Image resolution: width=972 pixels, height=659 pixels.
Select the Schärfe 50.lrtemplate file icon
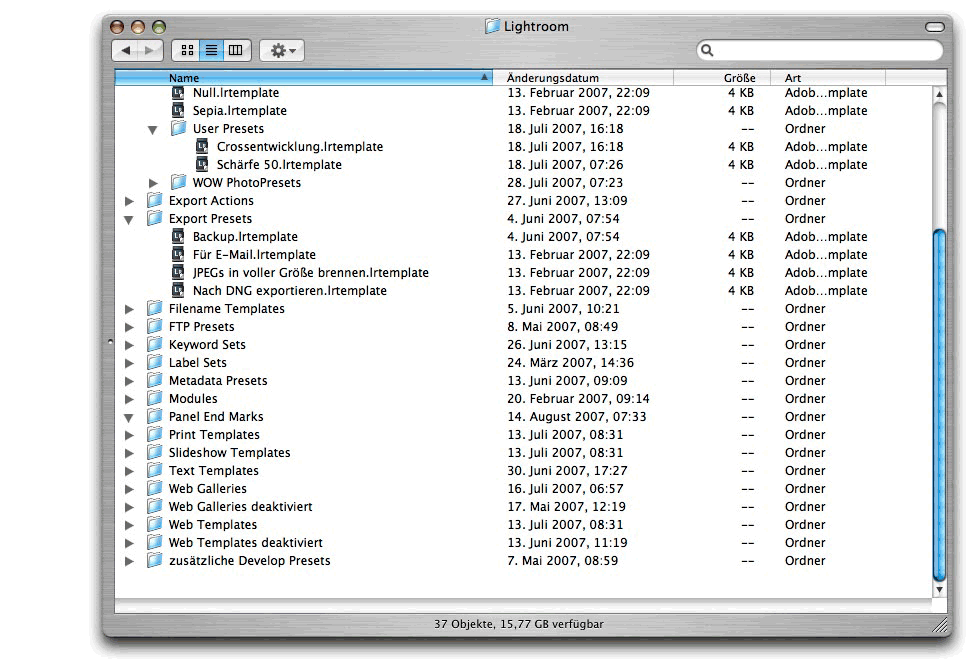pyautogui.click(x=202, y=164)
